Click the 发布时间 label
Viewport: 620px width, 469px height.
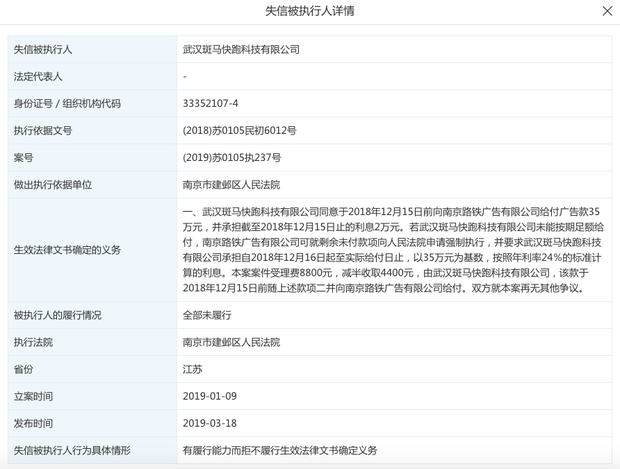[x=33, y=423]
